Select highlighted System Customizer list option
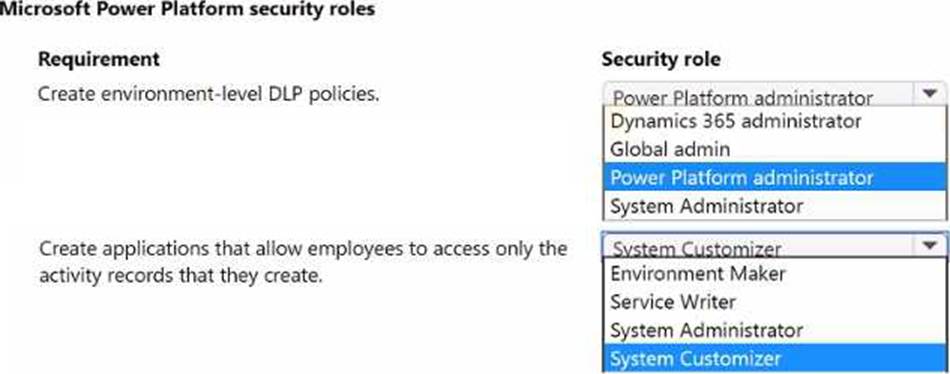The image size is (950, 374). point(775,359)
